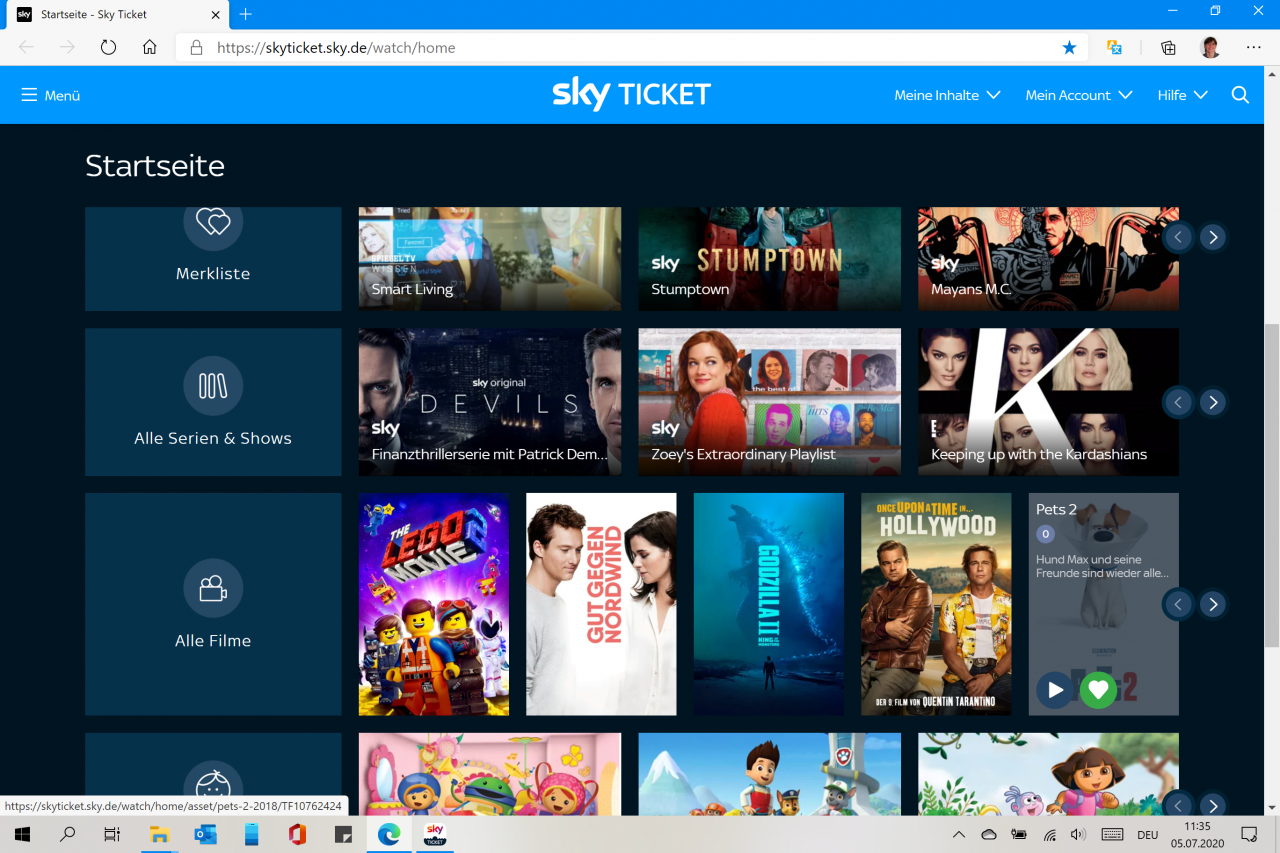The image size is (1280, 853).
Task: Open Mayans M.C. tile
Action: coord(1048,259)
